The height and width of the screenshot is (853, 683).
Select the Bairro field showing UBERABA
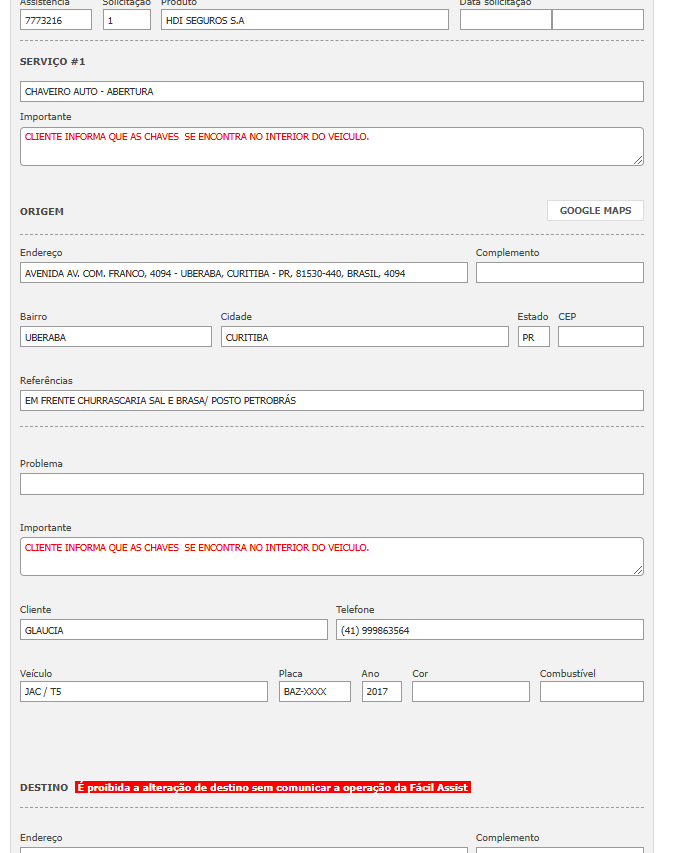(115, 337)
